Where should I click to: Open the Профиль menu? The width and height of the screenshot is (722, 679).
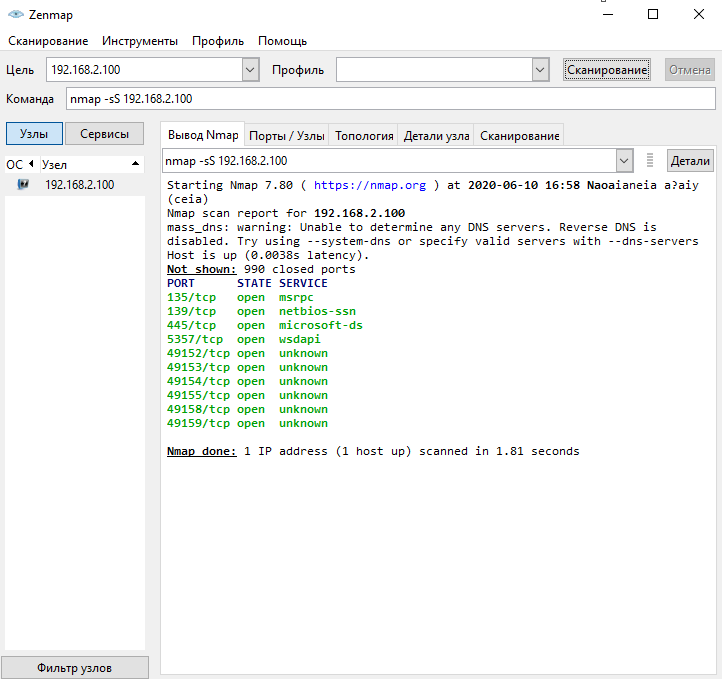click(218, 41)
